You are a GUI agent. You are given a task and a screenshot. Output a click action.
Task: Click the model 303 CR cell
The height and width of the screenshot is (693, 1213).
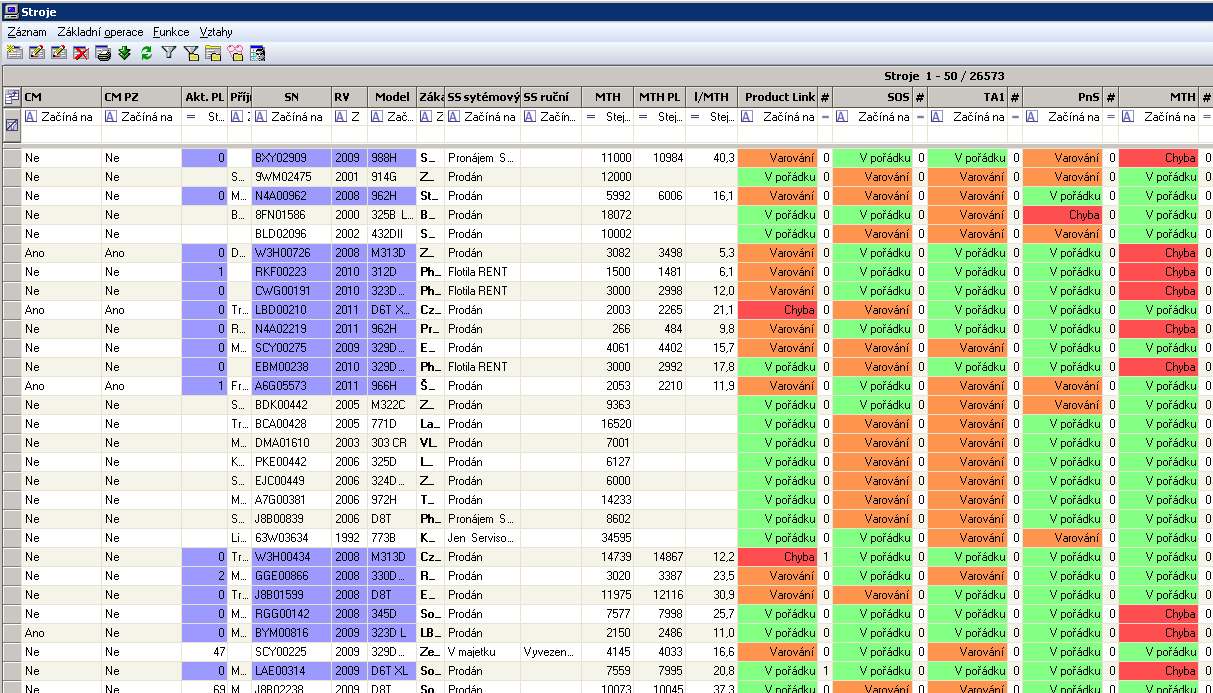pos(392,443)
